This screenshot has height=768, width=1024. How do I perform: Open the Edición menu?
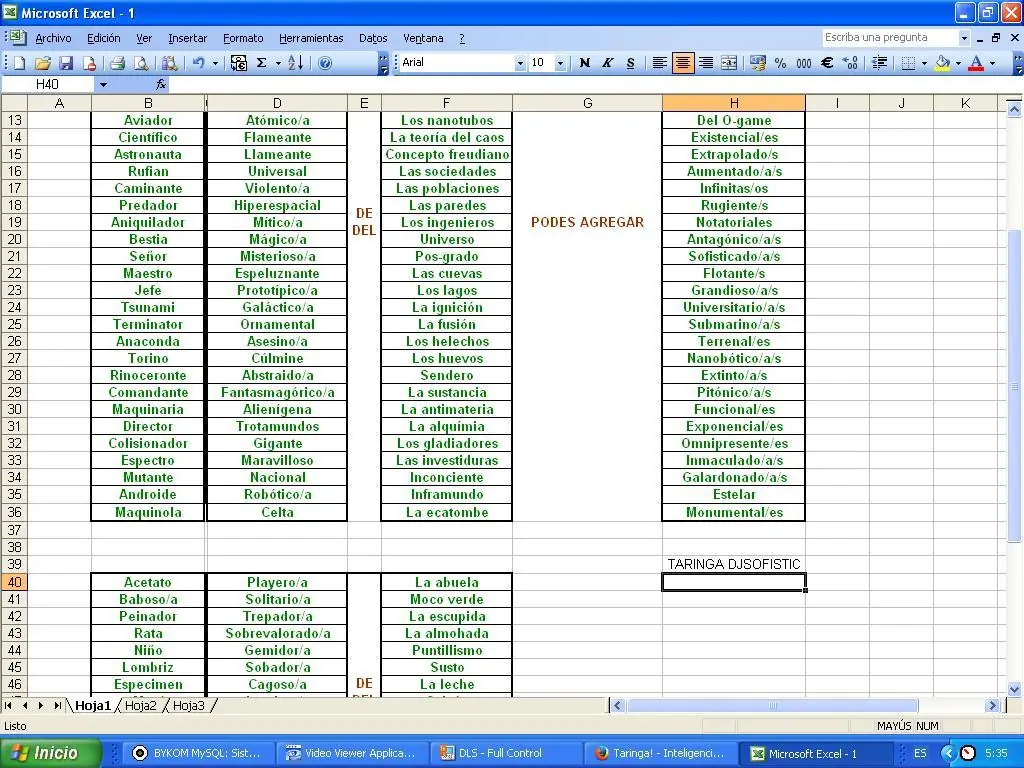(103, 38)
